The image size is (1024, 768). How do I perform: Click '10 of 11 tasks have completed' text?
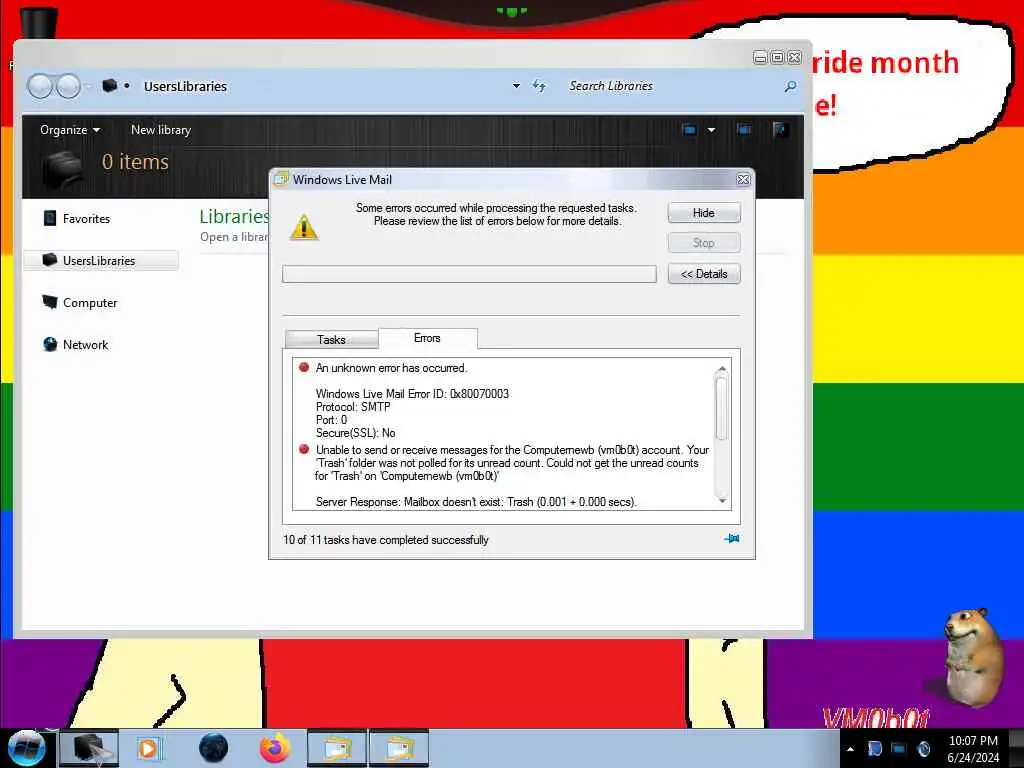(385, 540)
